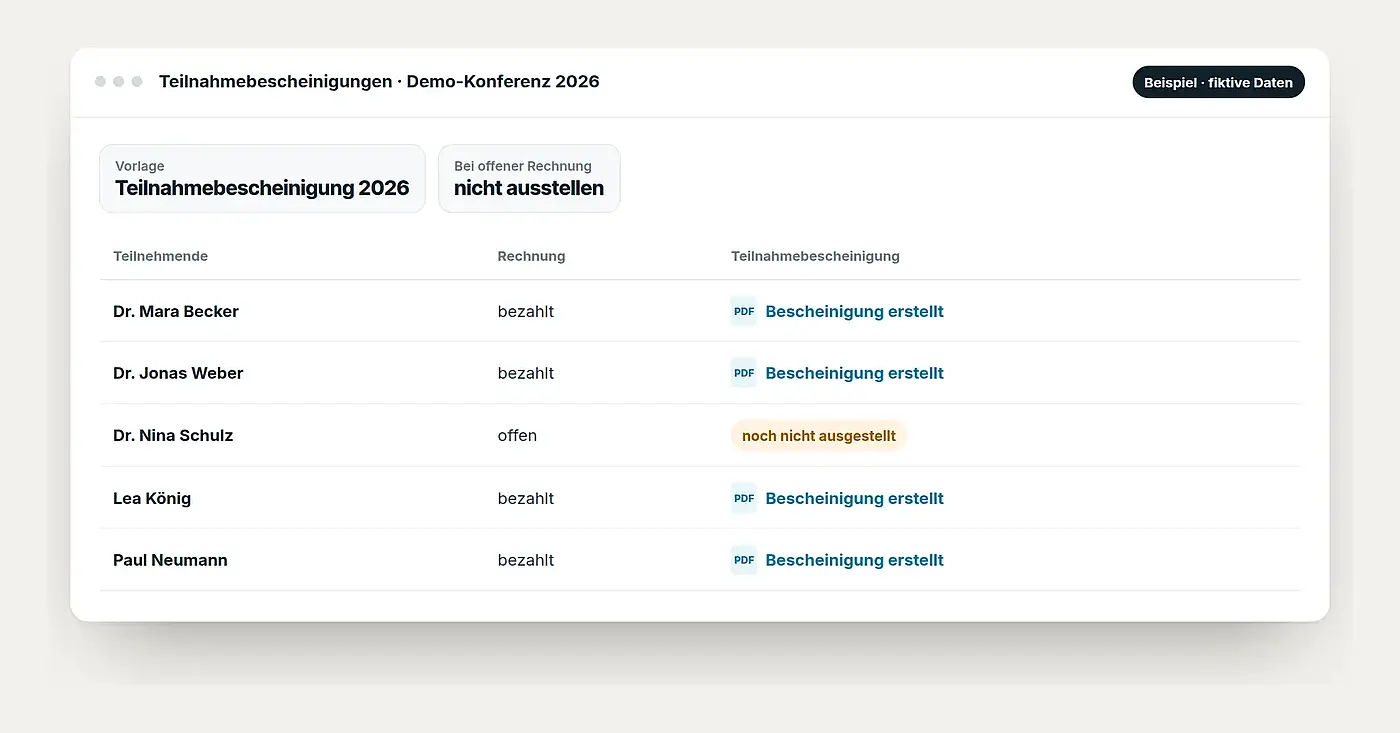Viewport: 1400px width, 733px height.
Task: Open the PDF icon for Paul Neumann
Action: click(744, 560)
